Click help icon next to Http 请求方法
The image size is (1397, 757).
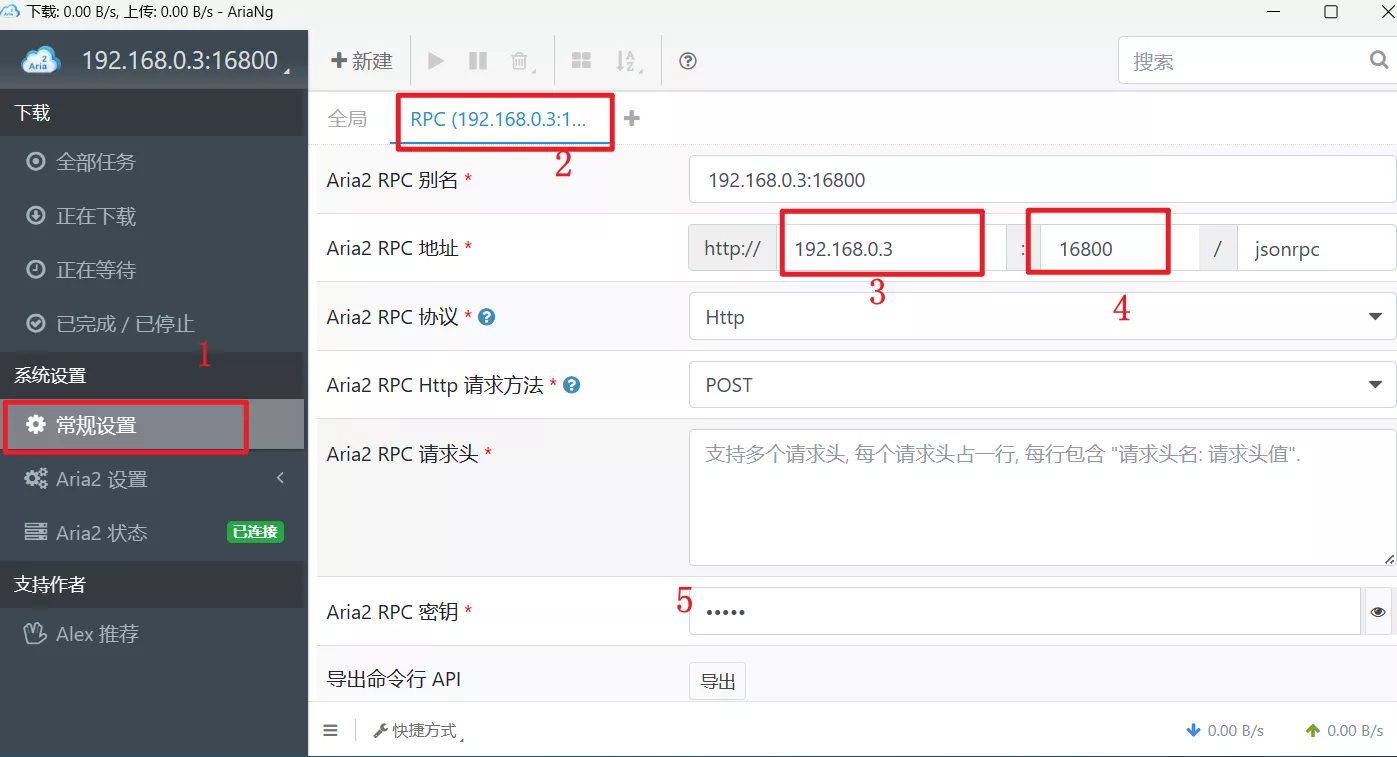(x=572, y=385)
